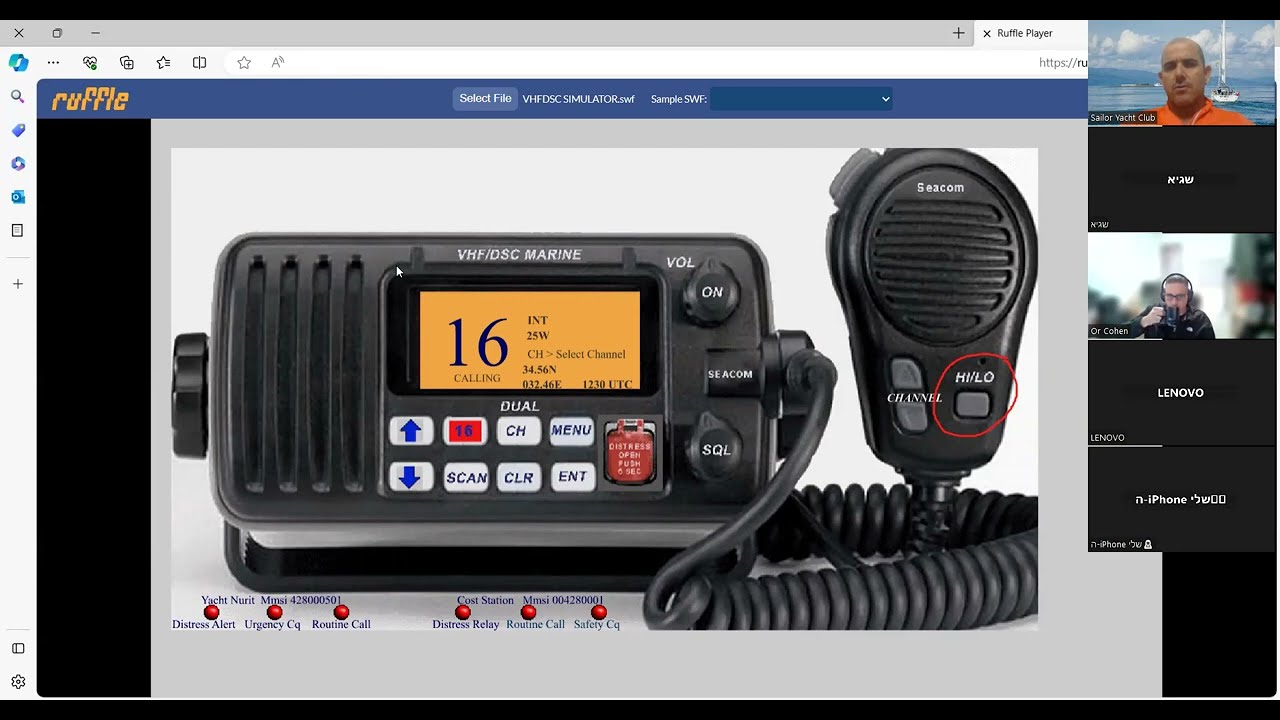Open the Sample SWF dropdown
Screen dimensions: 1280x720
point(801,99)
